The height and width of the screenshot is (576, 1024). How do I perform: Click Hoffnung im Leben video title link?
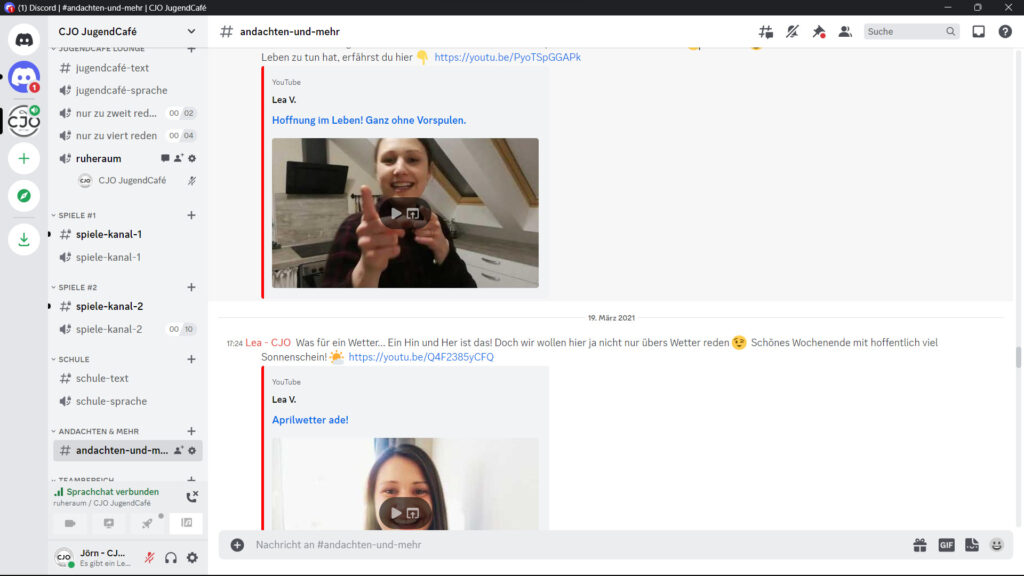(369, 120)
